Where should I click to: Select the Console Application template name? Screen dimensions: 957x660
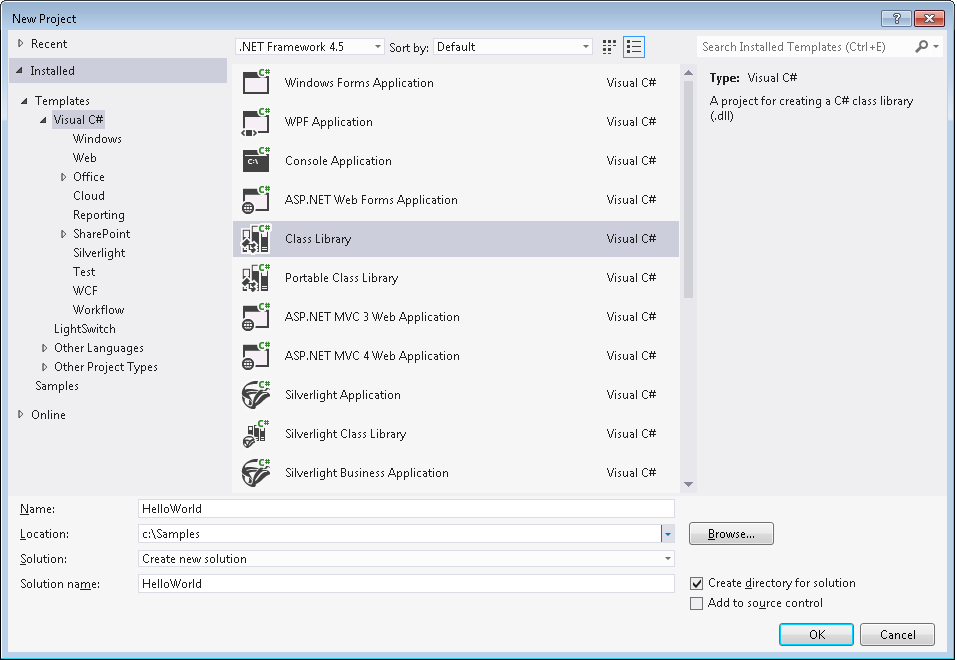click(x=338, y=161)
